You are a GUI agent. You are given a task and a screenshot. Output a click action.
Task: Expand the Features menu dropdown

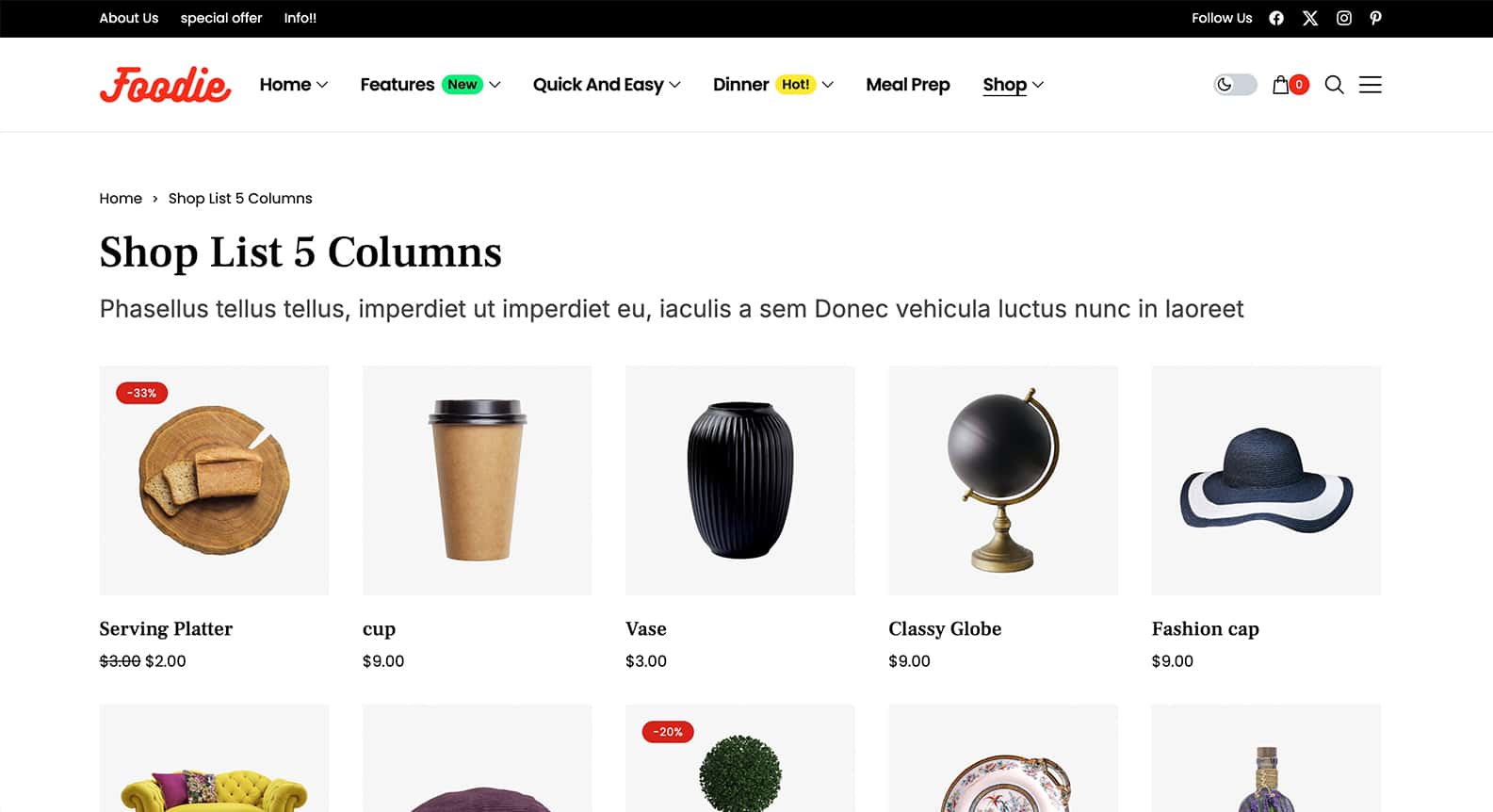[430, 85]
